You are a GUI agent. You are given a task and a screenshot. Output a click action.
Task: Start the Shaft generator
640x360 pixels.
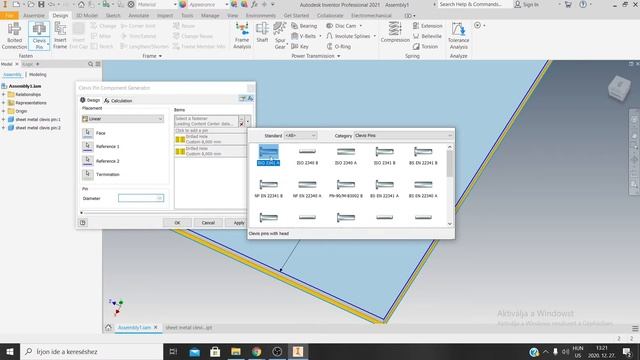pos(262,33)
